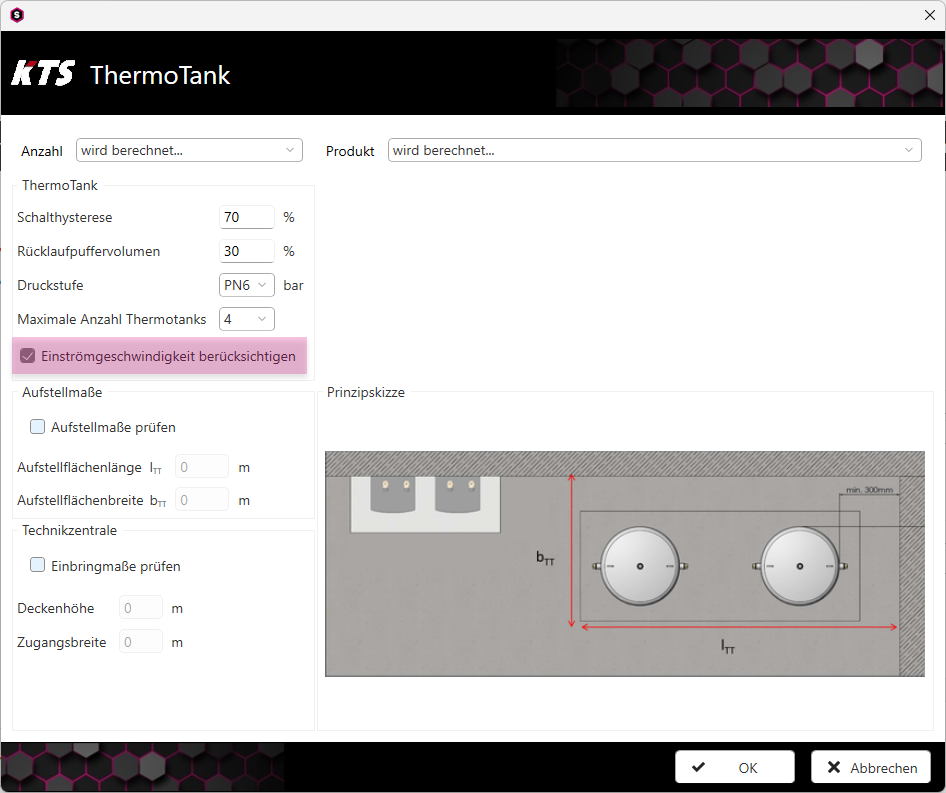Enable Einbringmaße prüfen checkbox
Image resolution: width=946 pixels, height=793 pixels.
coord(37,565)
